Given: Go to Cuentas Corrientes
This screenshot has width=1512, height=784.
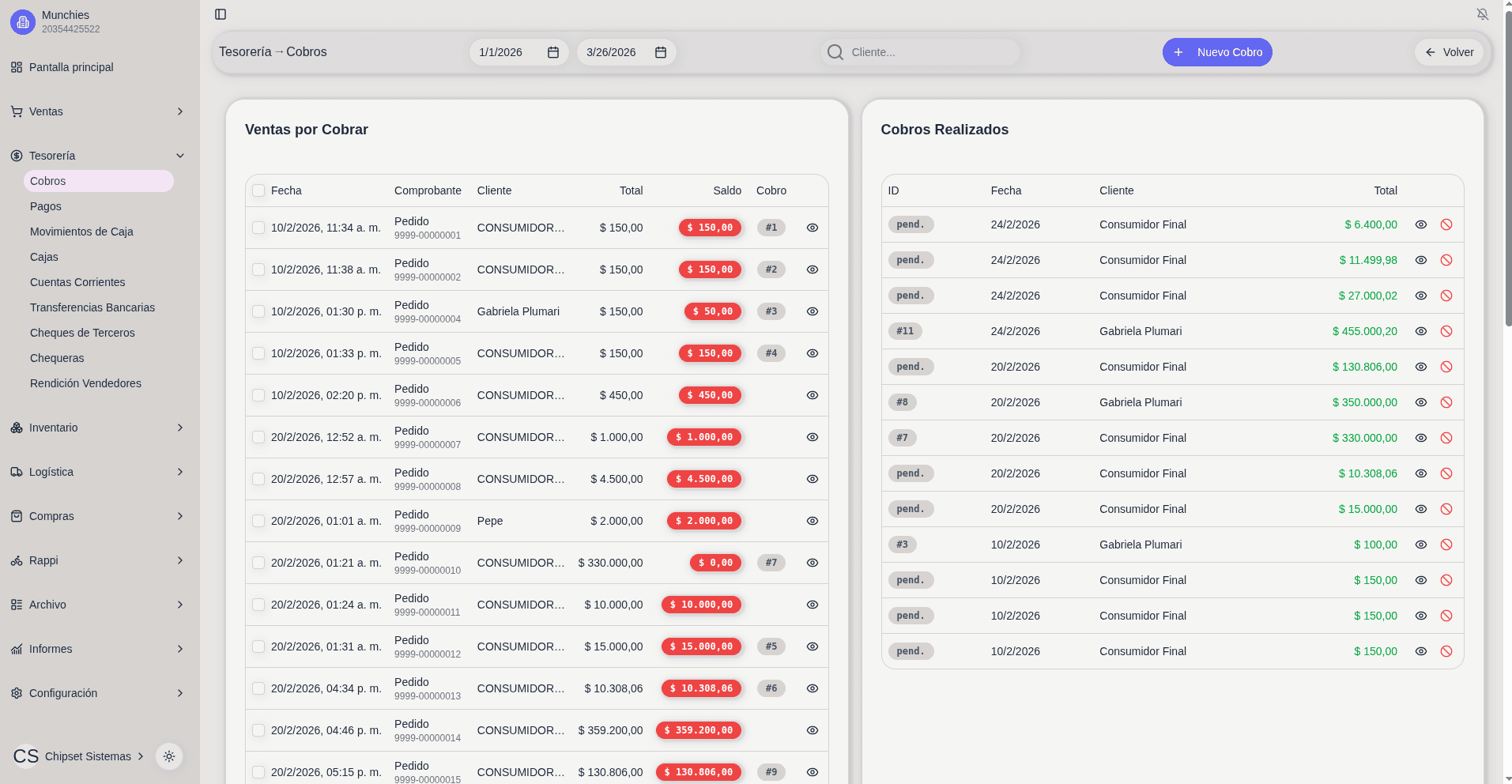Looking at the screenshot, I should click(77, 282).
